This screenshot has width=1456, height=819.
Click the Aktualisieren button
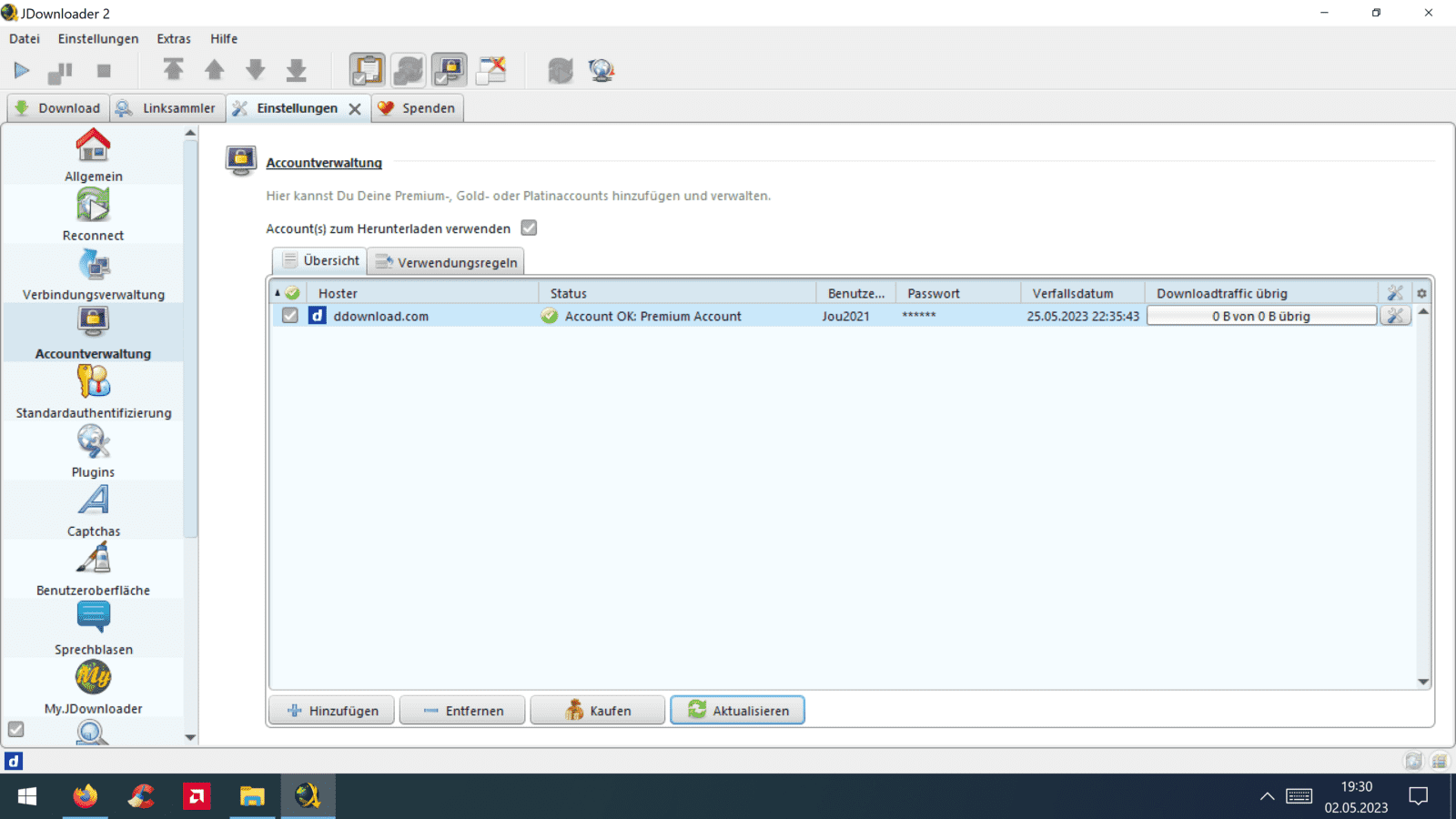point(737,711)
